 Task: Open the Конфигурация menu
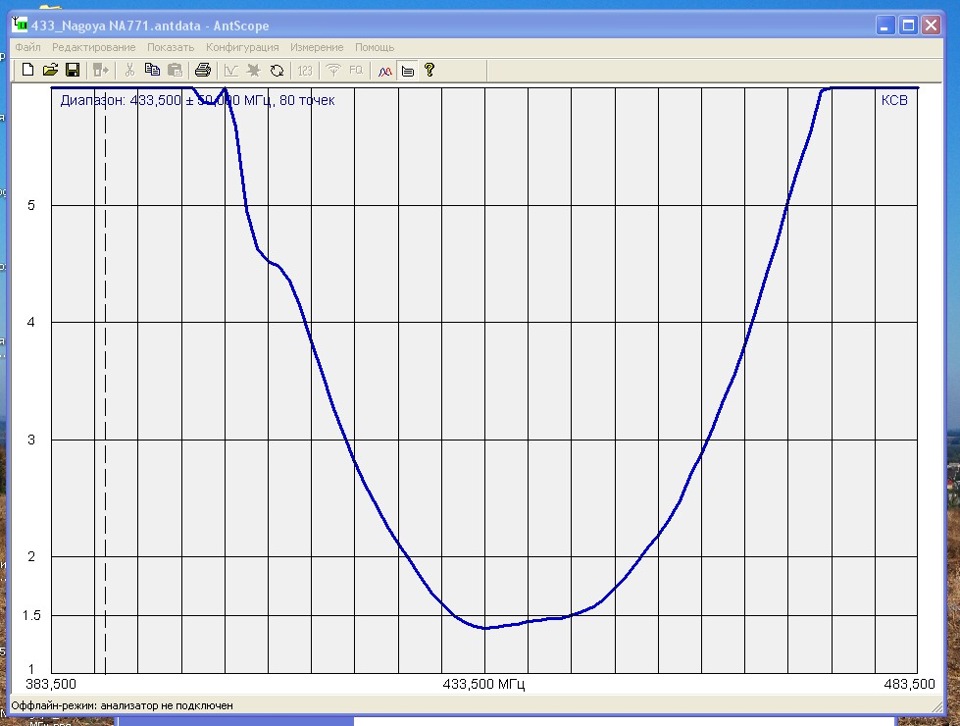click(x=242, y=47)
